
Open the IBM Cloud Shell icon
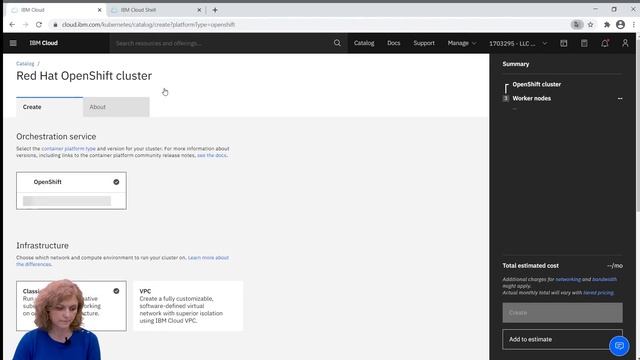tap(564, 43)
